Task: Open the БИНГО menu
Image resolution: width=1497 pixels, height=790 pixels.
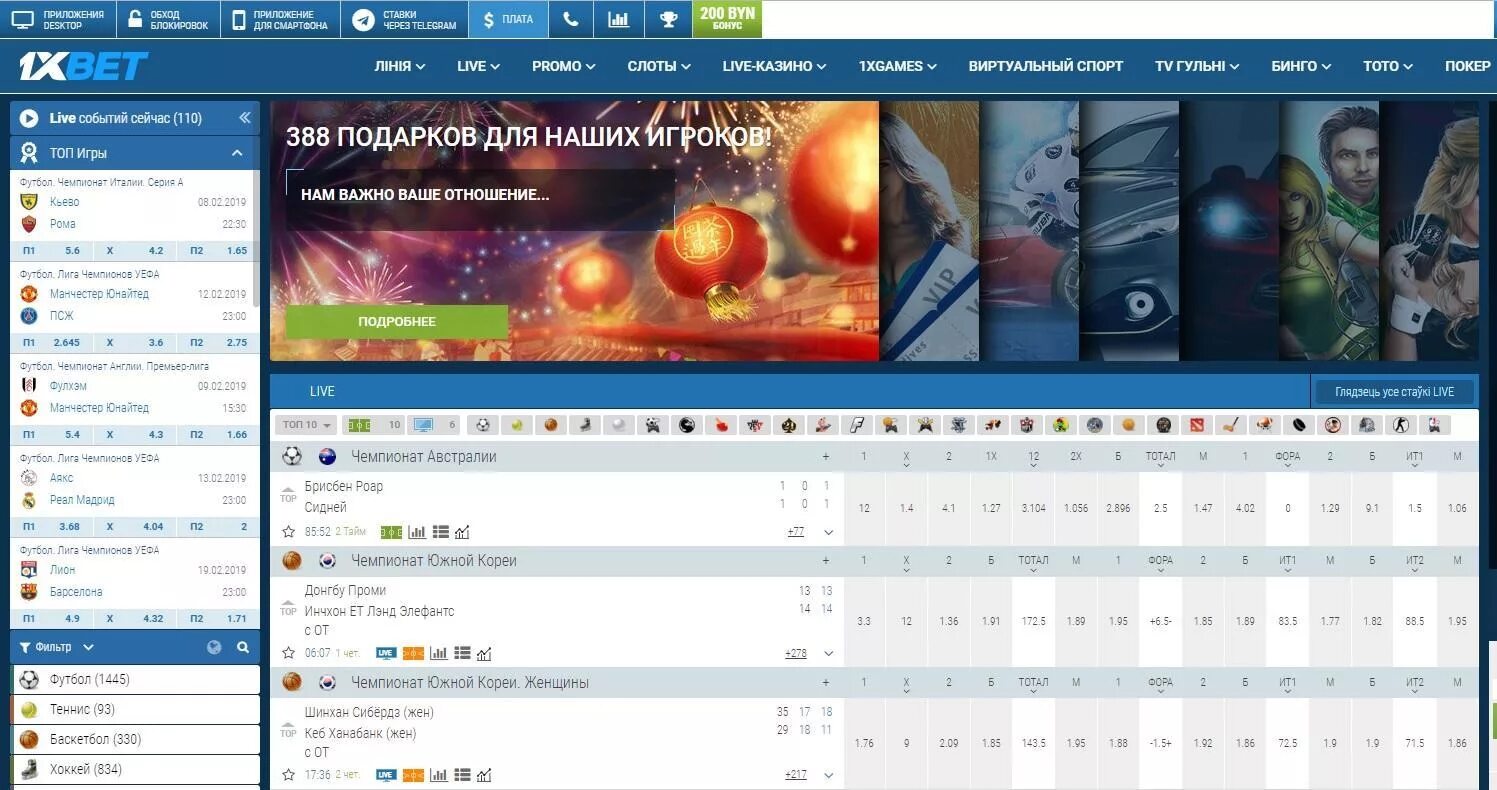Action: point(1301,66)
